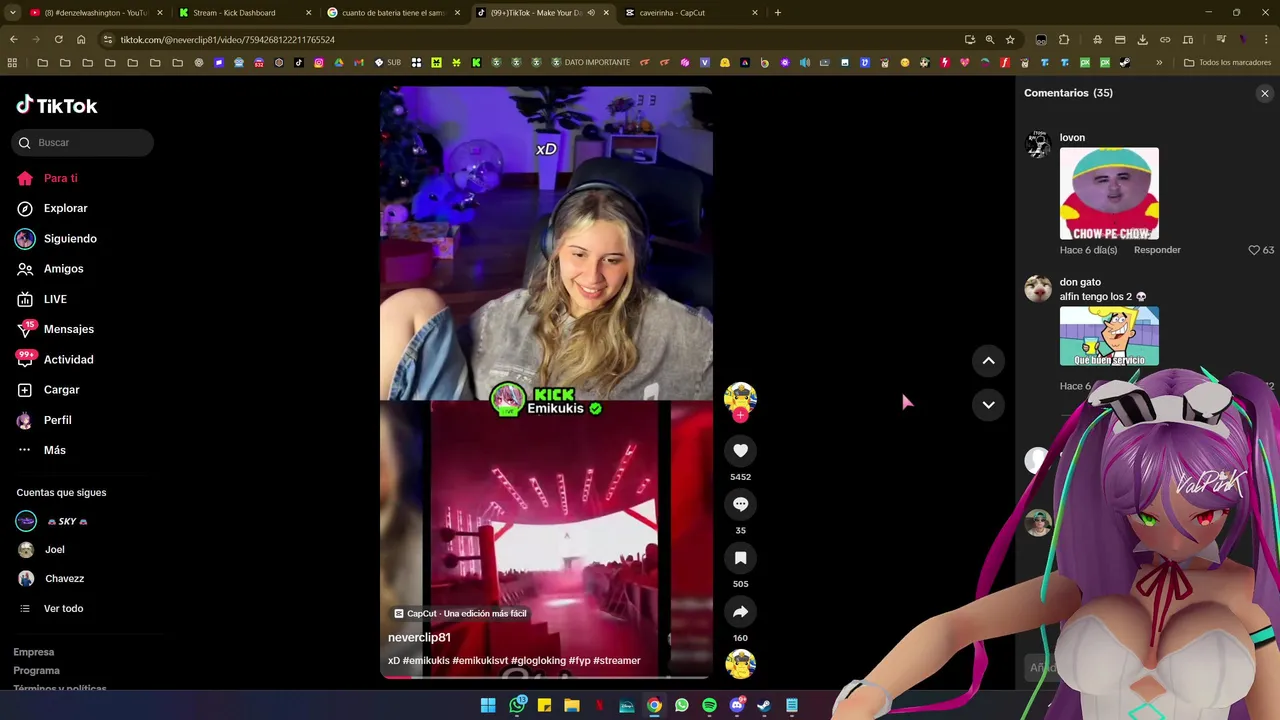Open Spotify from the taskbar

pos(709,706)
